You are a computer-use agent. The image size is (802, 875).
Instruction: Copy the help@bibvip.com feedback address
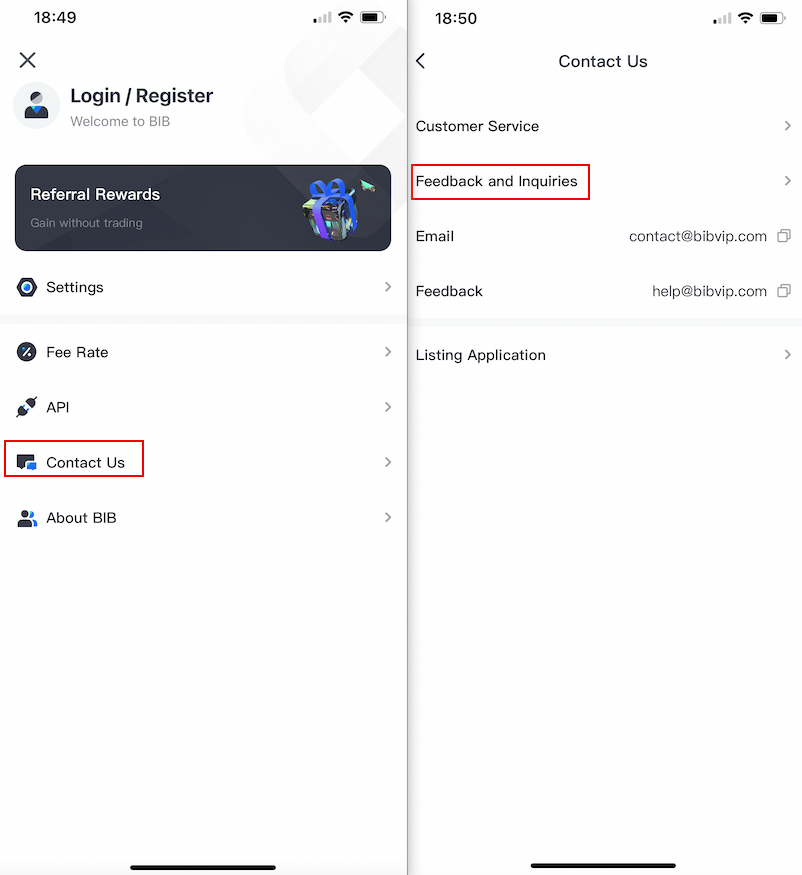point(784,291)
